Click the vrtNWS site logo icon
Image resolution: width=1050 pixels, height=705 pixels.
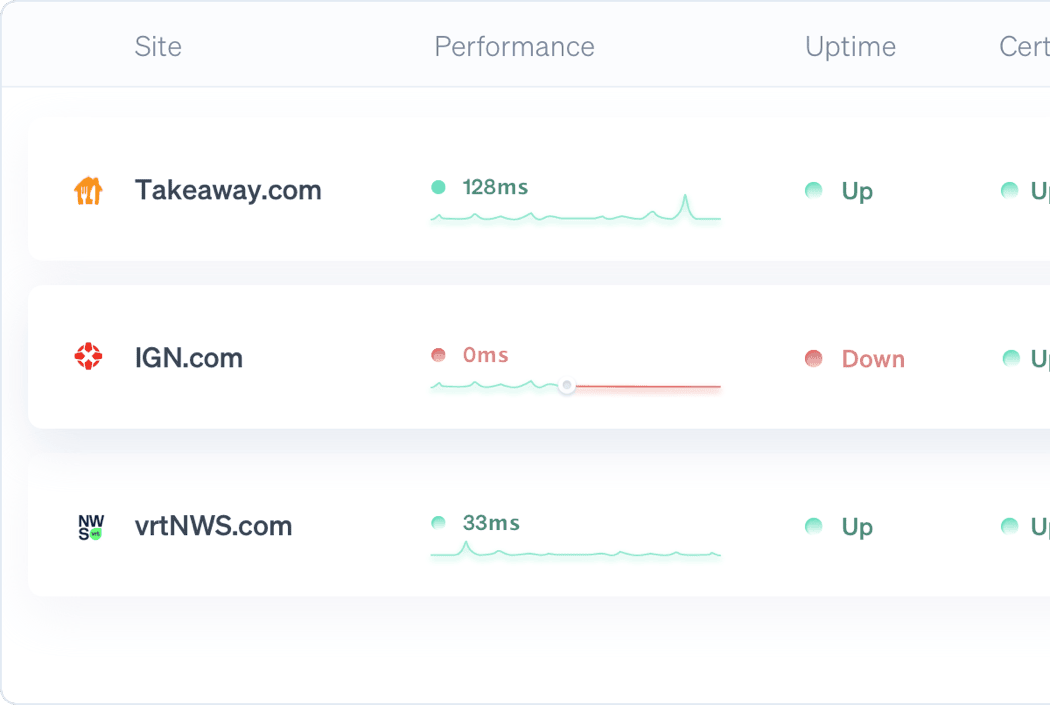coord(90,527)
